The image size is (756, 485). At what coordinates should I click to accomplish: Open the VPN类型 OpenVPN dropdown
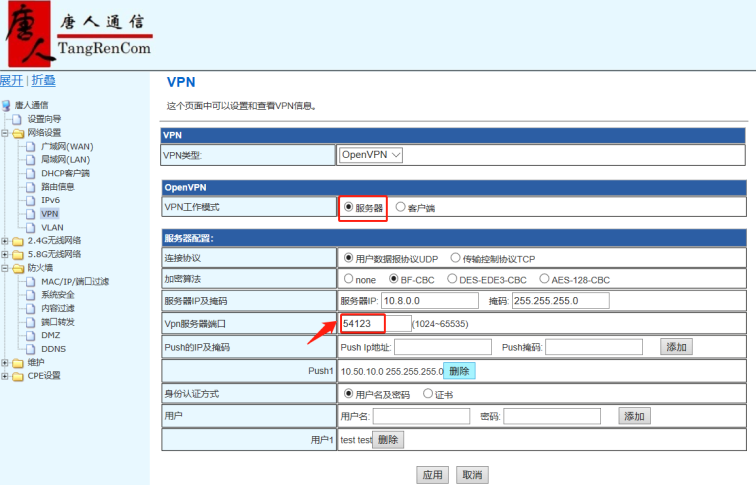[371, 155]
